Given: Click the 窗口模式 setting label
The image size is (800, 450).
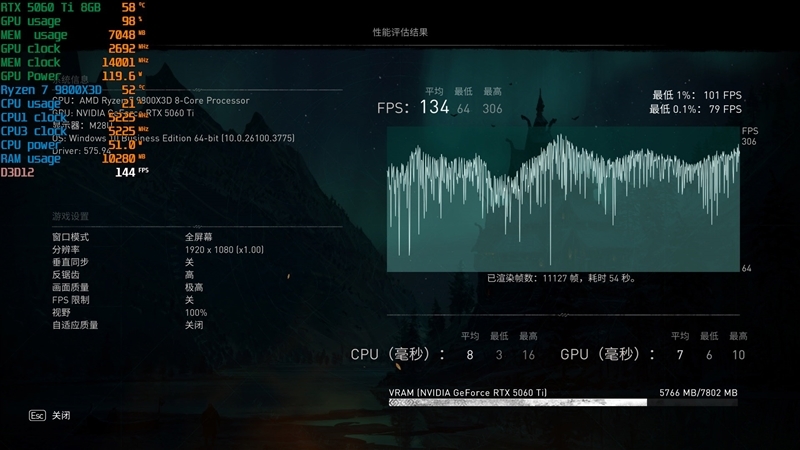Looking at the screenshot, I should pos(70,237).
